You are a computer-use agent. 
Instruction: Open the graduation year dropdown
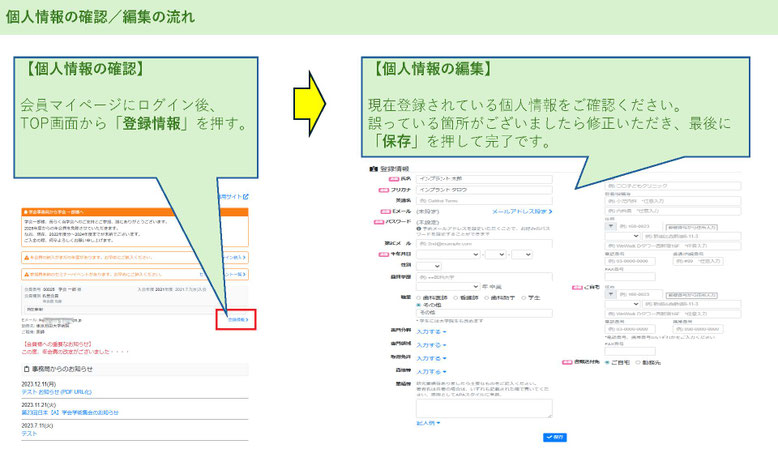pyautogui.click(x=448, y=287)
